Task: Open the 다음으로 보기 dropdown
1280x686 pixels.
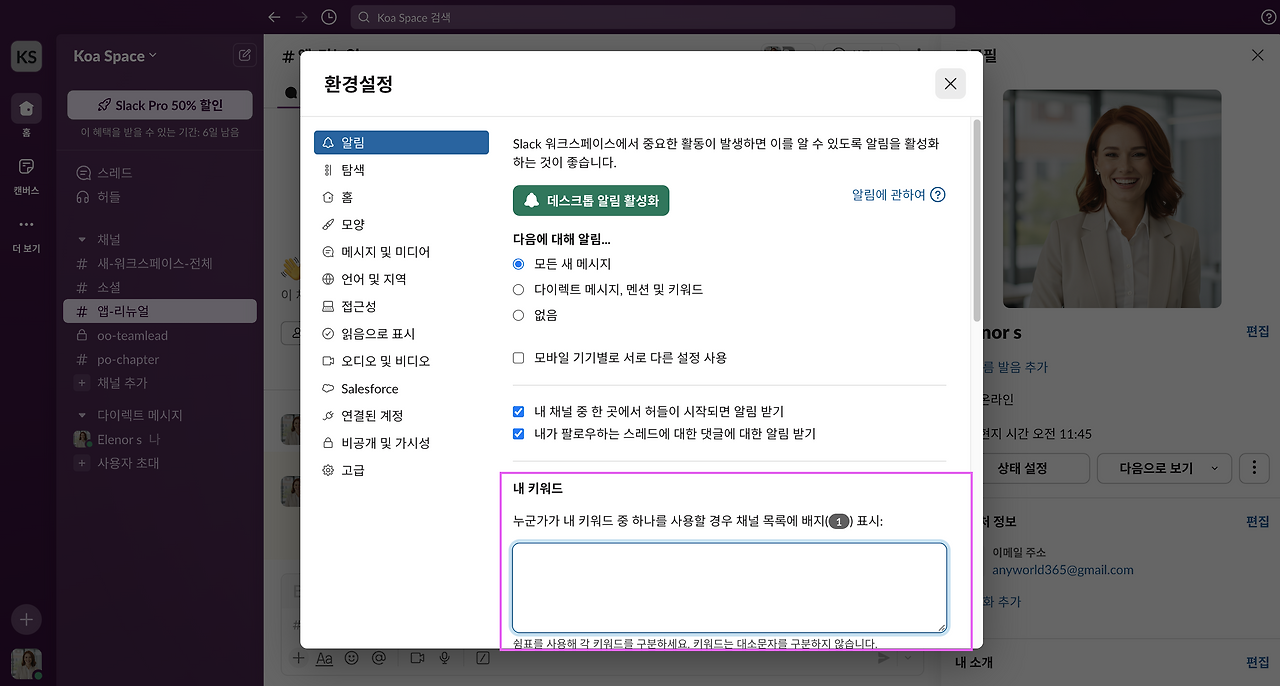Action: (x=1164, y=468)
